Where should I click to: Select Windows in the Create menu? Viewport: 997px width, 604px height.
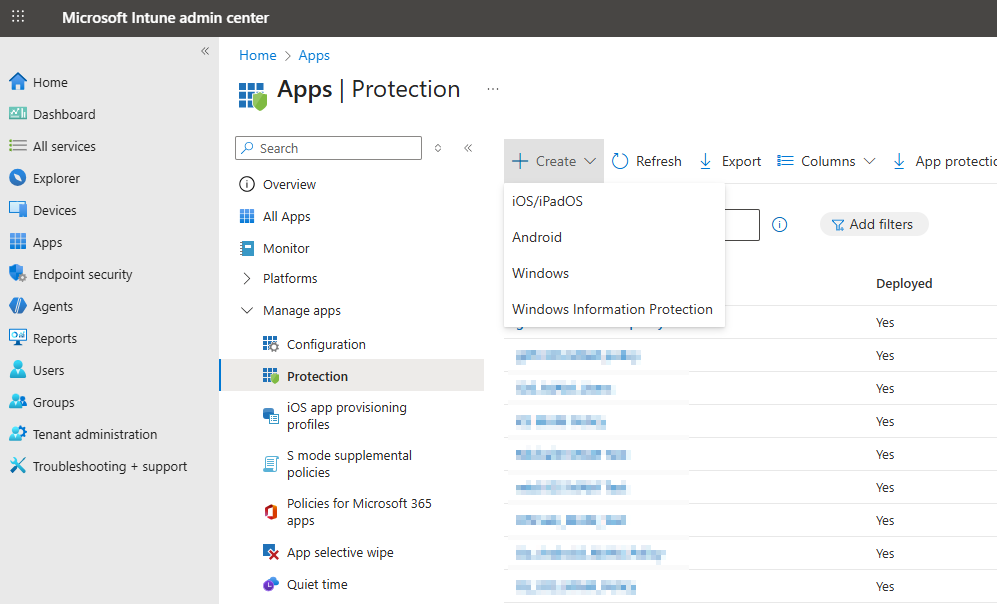click(x=540, y=273)
